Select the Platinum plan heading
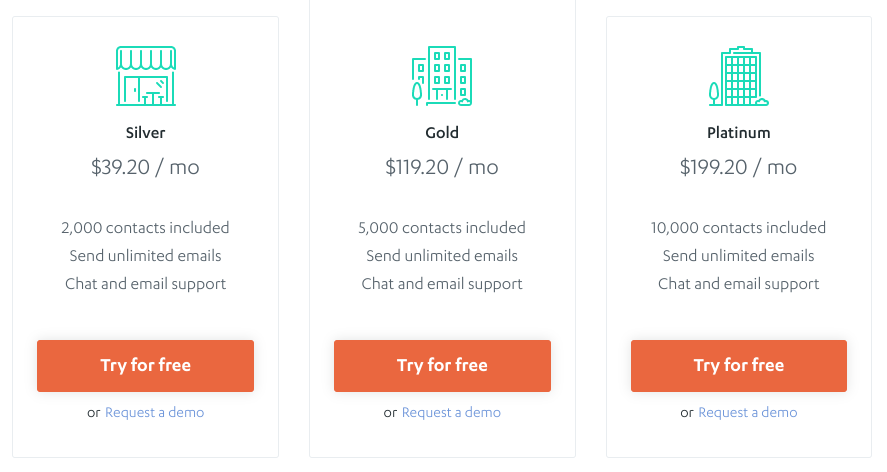This screenshot has width=887, height=472. [x=739, y=133]
